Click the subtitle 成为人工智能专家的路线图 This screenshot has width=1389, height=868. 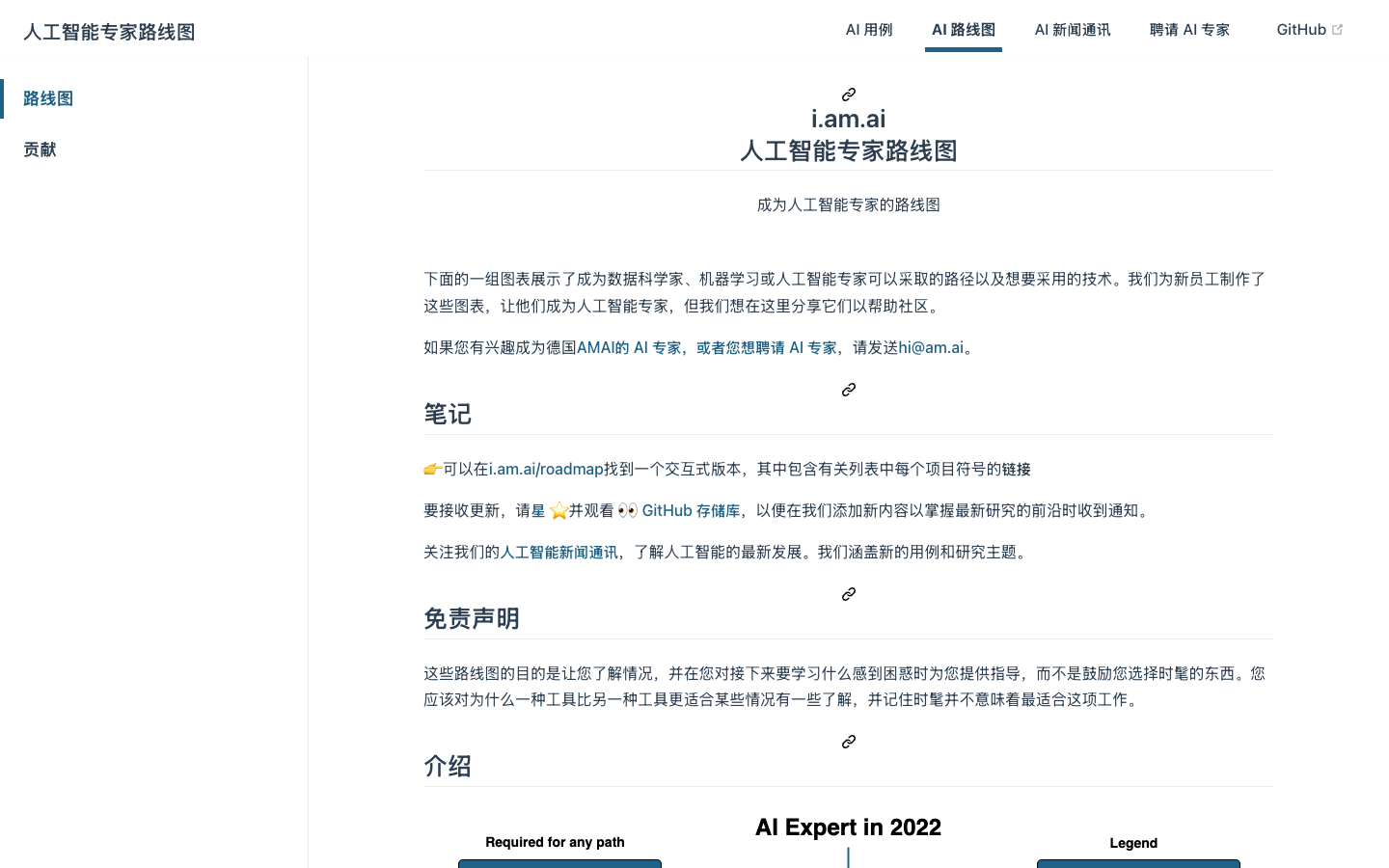(x=849, y=204)
